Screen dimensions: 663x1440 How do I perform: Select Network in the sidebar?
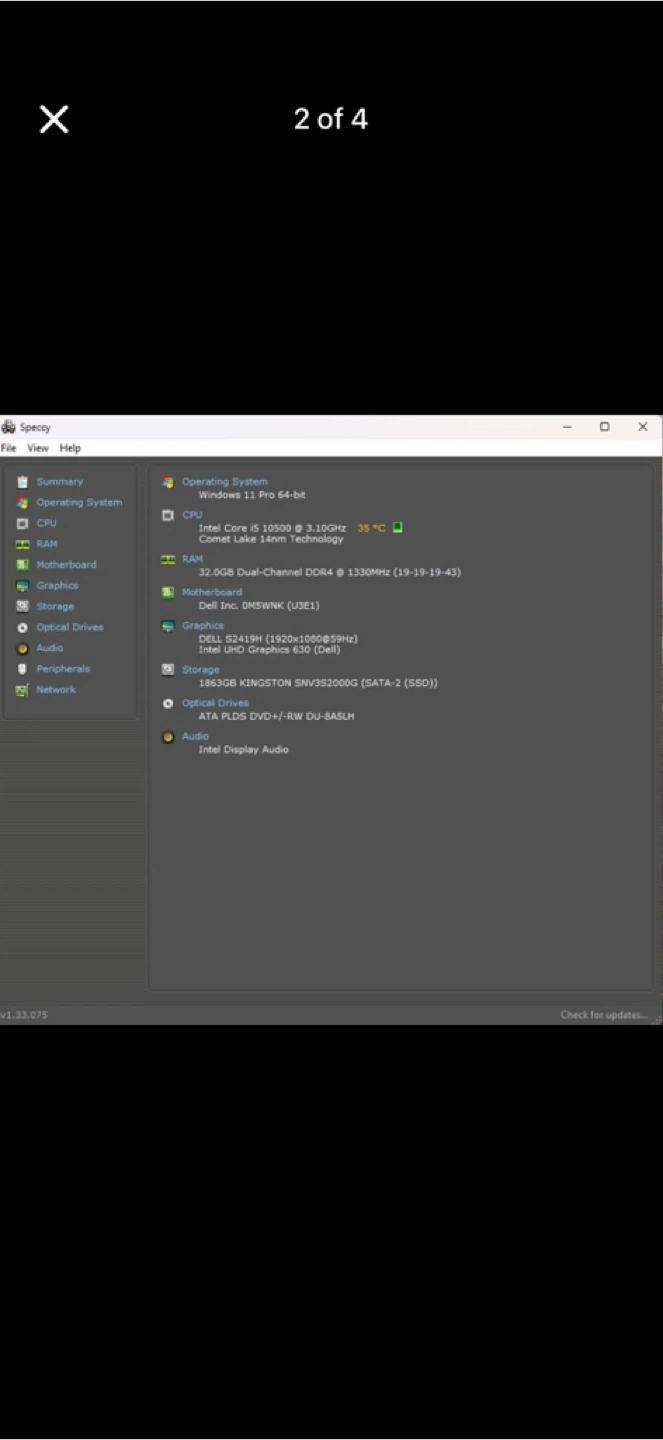[x=56, y=690]
